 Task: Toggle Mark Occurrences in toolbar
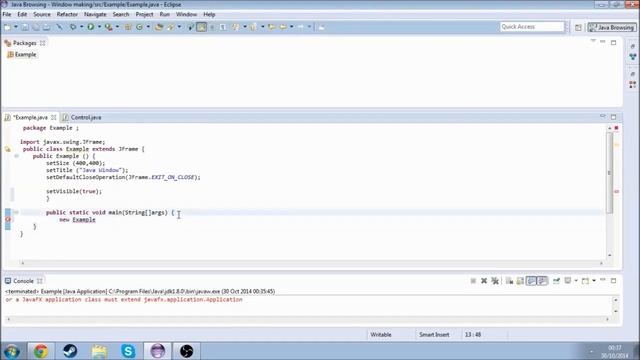[x=202, y=27]
